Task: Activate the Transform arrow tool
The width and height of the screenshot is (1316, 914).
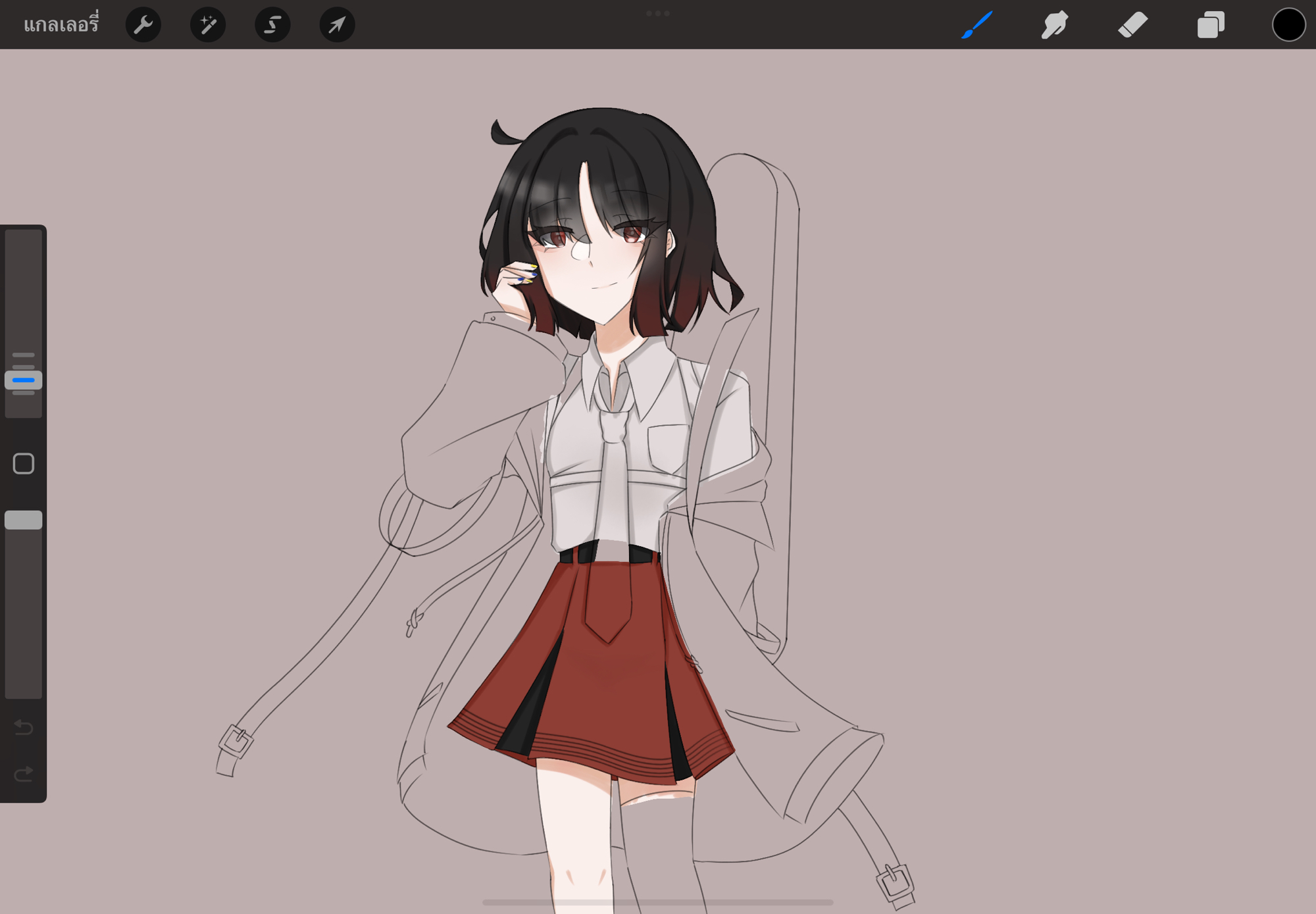Action: [x=337, y=25]
